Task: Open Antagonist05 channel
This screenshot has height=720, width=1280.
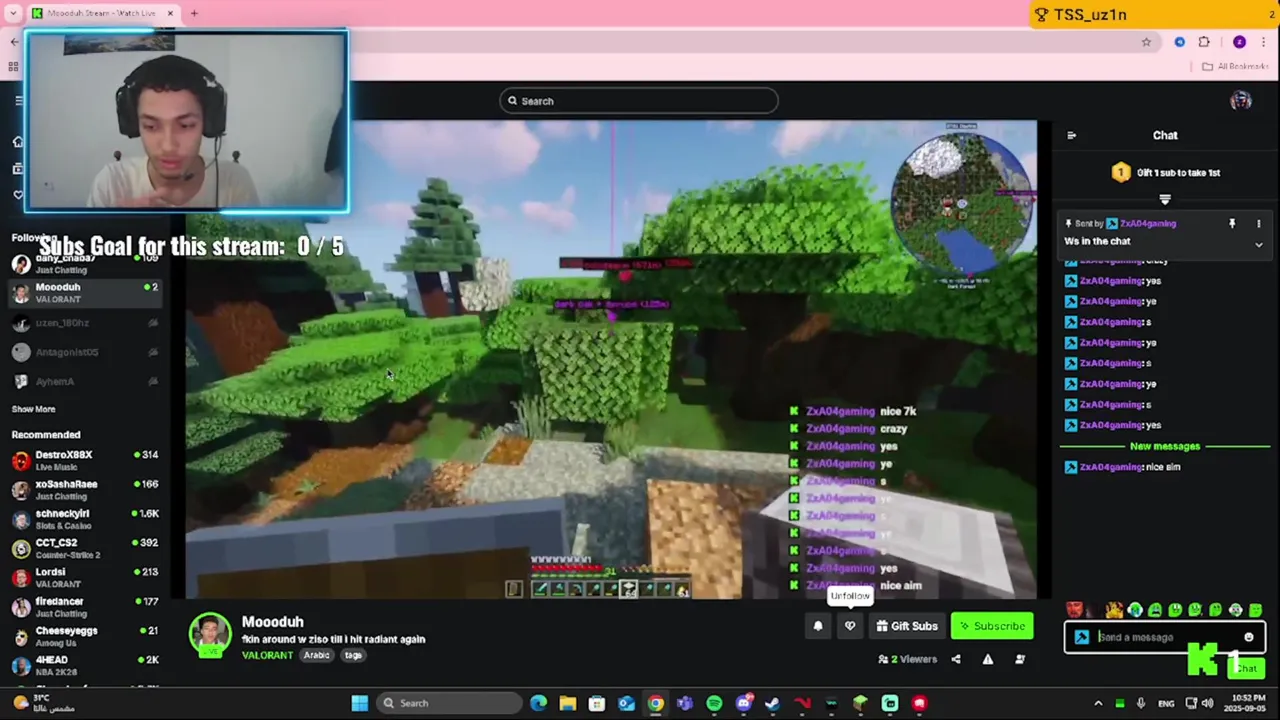Action: 85,352
